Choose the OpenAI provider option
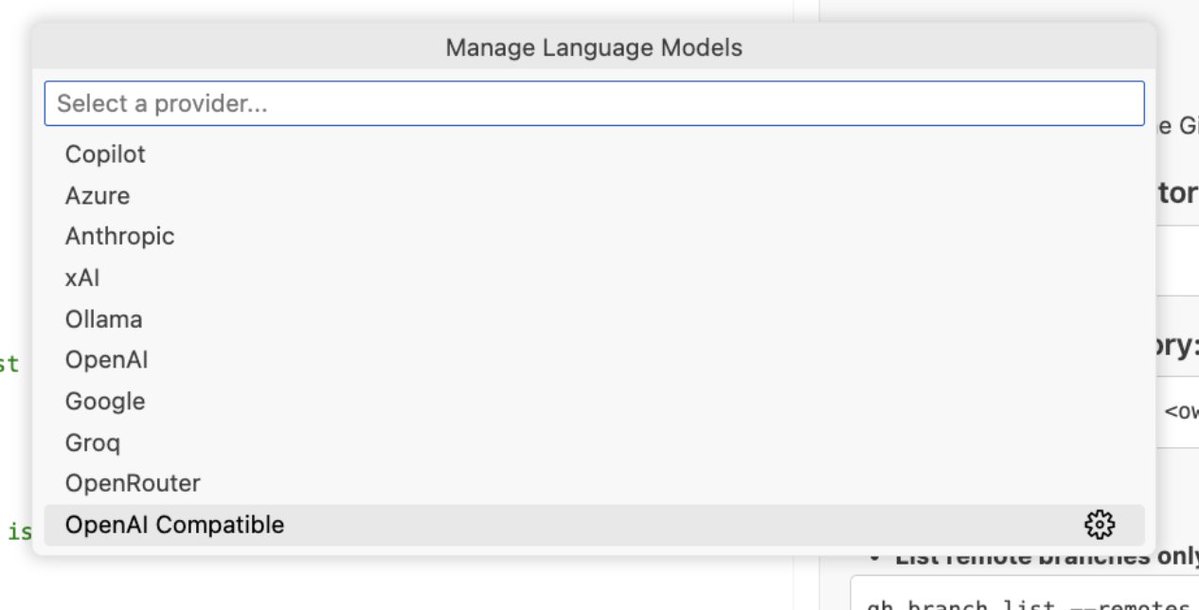This screenshot has height=610, width=1199. click(106, 360)
